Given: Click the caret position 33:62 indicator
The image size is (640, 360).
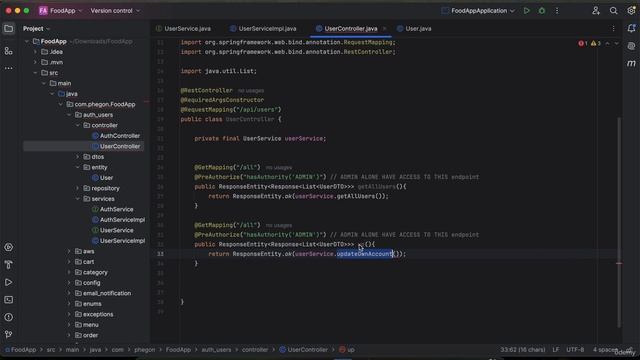Looking at the screenshot, I should [x=523, y=350].
